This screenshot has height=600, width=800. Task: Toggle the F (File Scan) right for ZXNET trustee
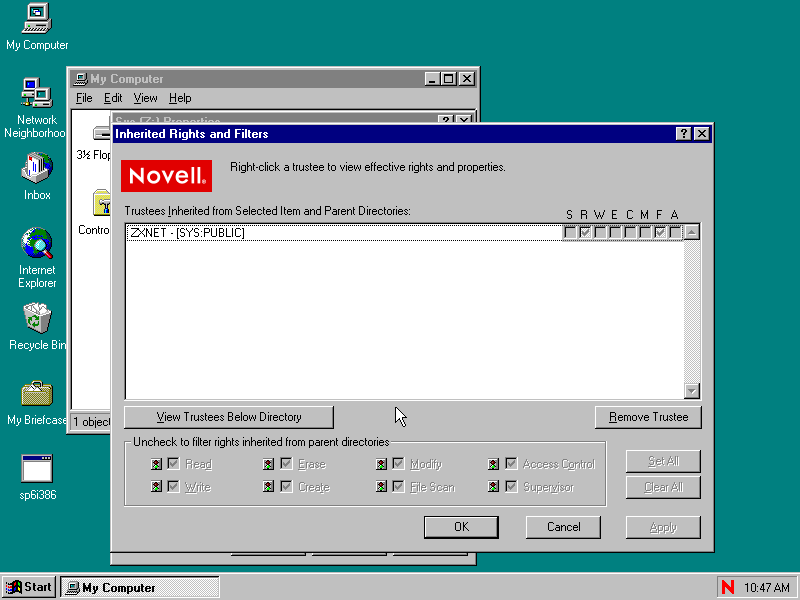[x=660, y=233]
